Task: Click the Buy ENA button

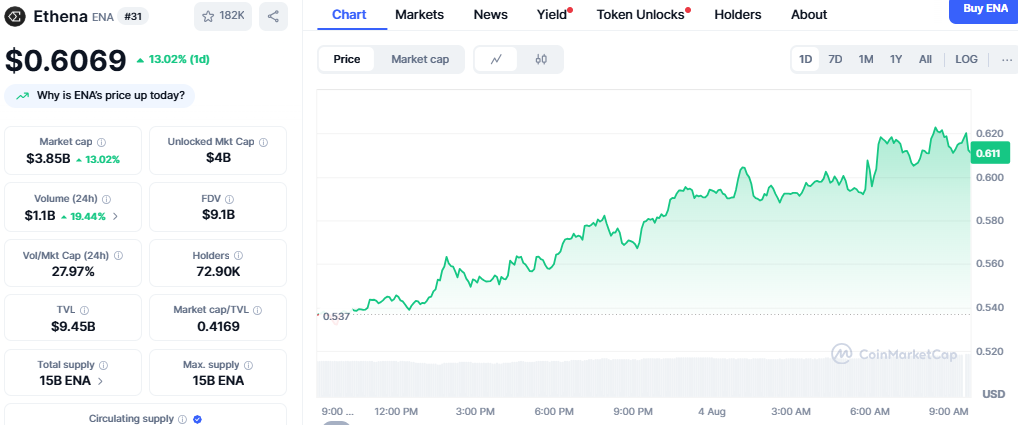Action: tap(982, 10)
